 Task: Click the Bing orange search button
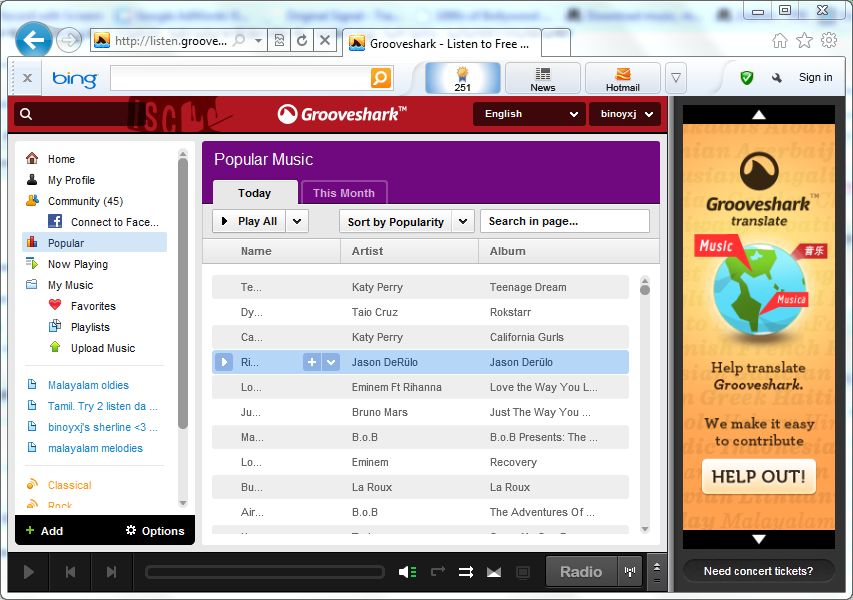[x=381, y=78]
